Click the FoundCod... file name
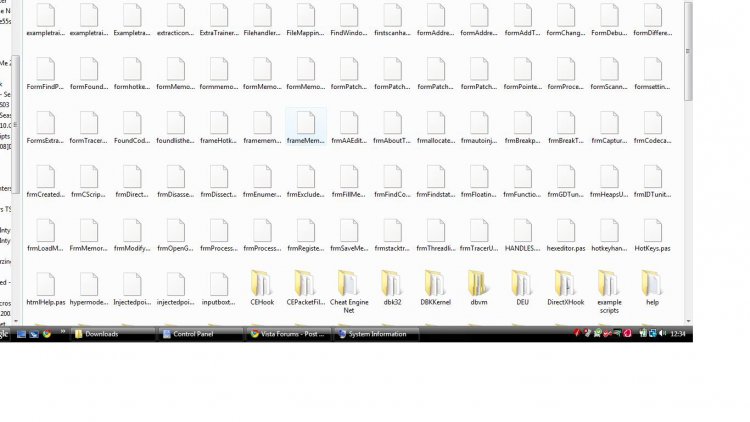The height and width of the screenshot is (422, 750). (x=132, y=141)
